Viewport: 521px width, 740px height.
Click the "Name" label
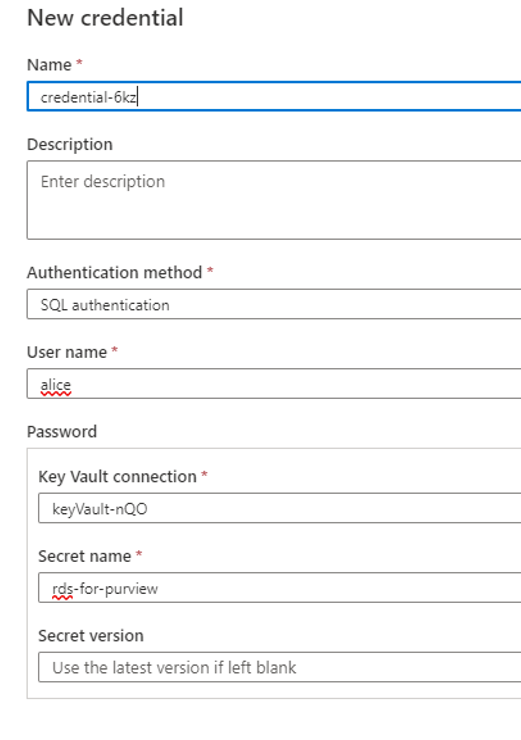pyautogui.click(x=49, y=65)
